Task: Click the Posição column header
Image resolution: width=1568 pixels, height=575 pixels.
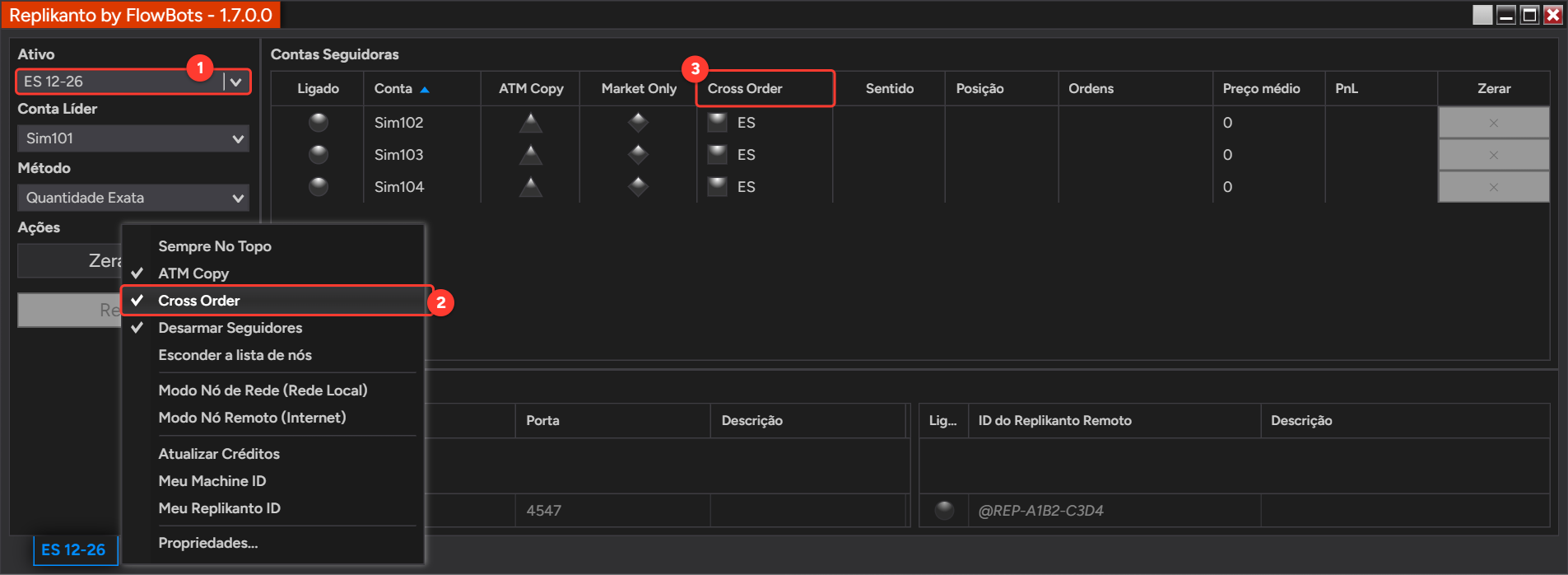Action: (x=1002, y=89)
